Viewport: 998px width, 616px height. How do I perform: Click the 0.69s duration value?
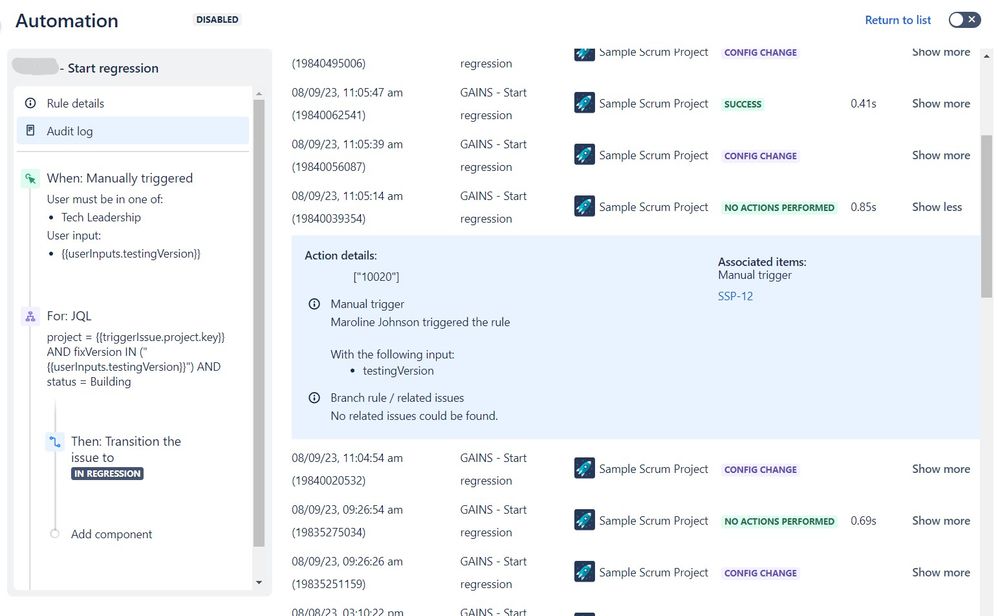point(863,521)
